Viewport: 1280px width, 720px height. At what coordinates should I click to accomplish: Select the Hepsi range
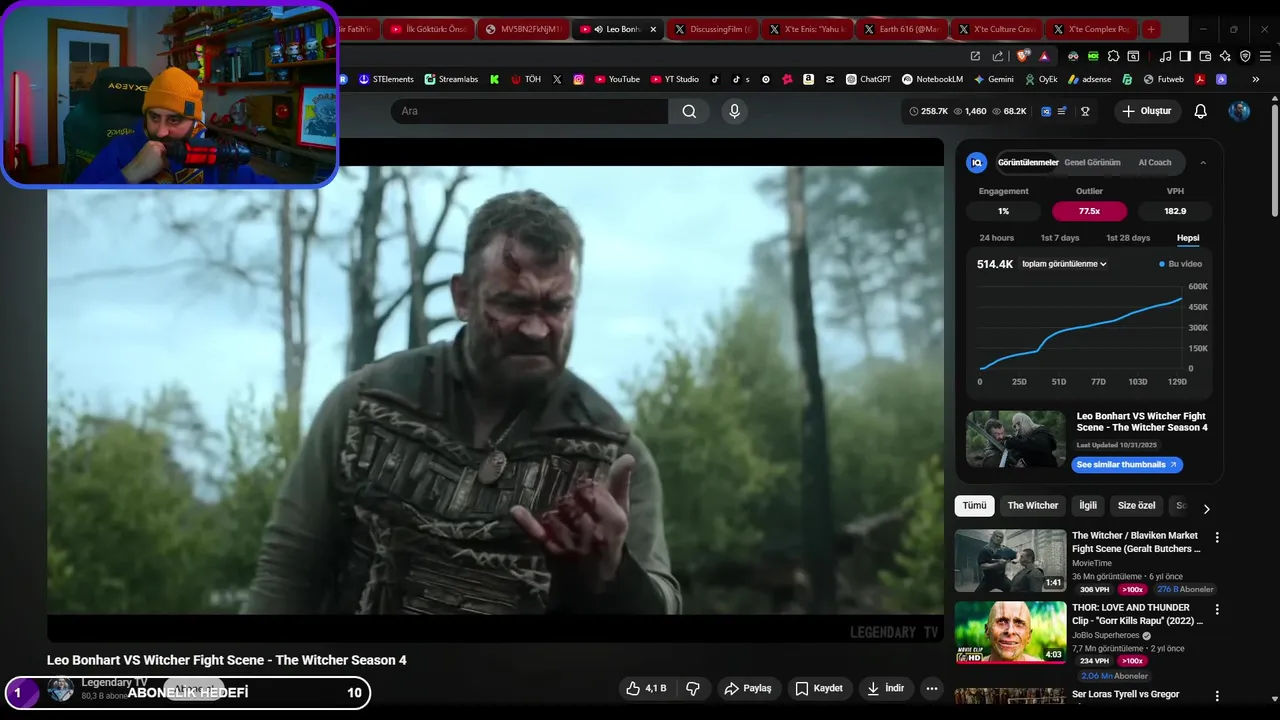[1188, 238]
